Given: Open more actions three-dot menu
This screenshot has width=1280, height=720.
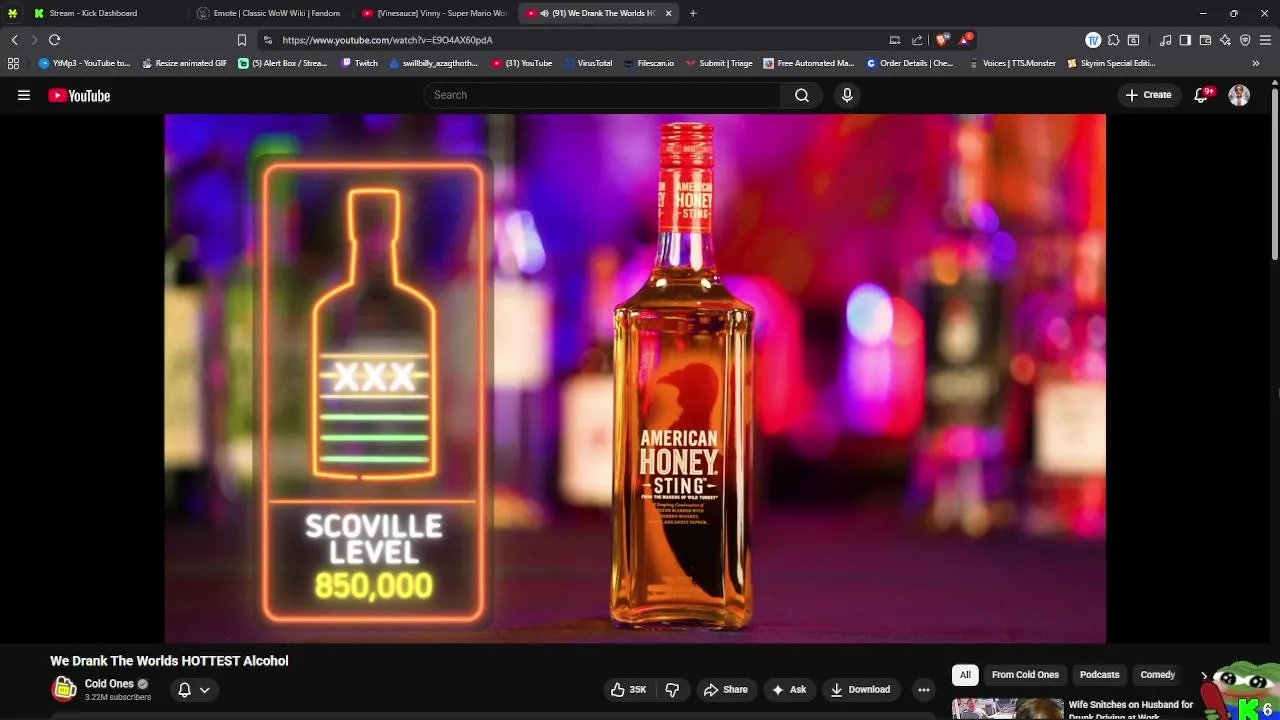Looking at the screenshot, I should (x=924, y=689).
